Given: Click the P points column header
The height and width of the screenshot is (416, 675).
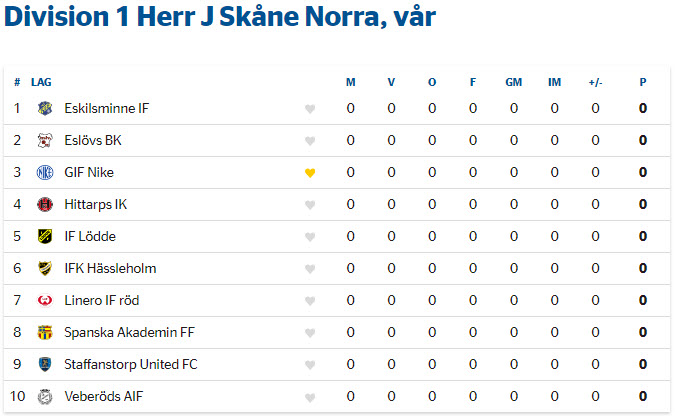Looking at the screenshot, I should click(643, 82).
